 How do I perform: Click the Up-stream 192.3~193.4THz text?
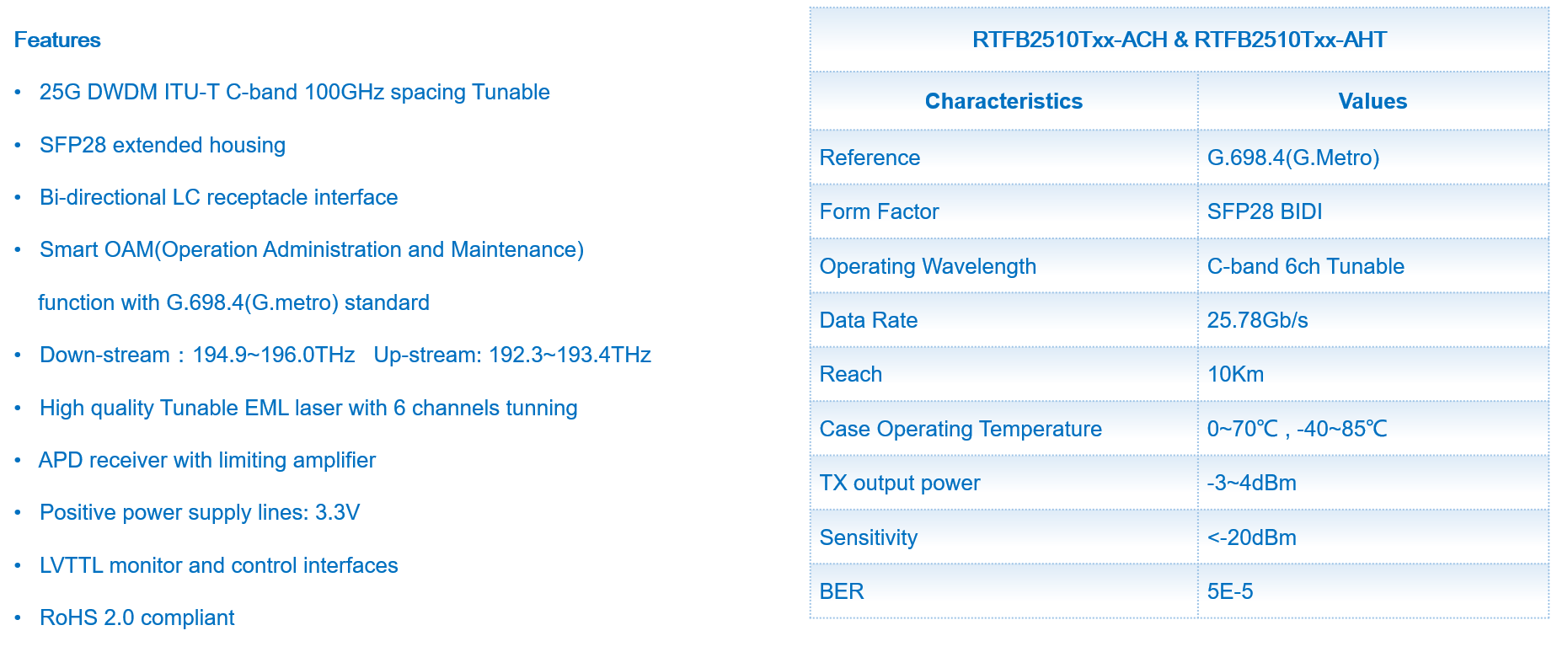(x=511, y=355)
